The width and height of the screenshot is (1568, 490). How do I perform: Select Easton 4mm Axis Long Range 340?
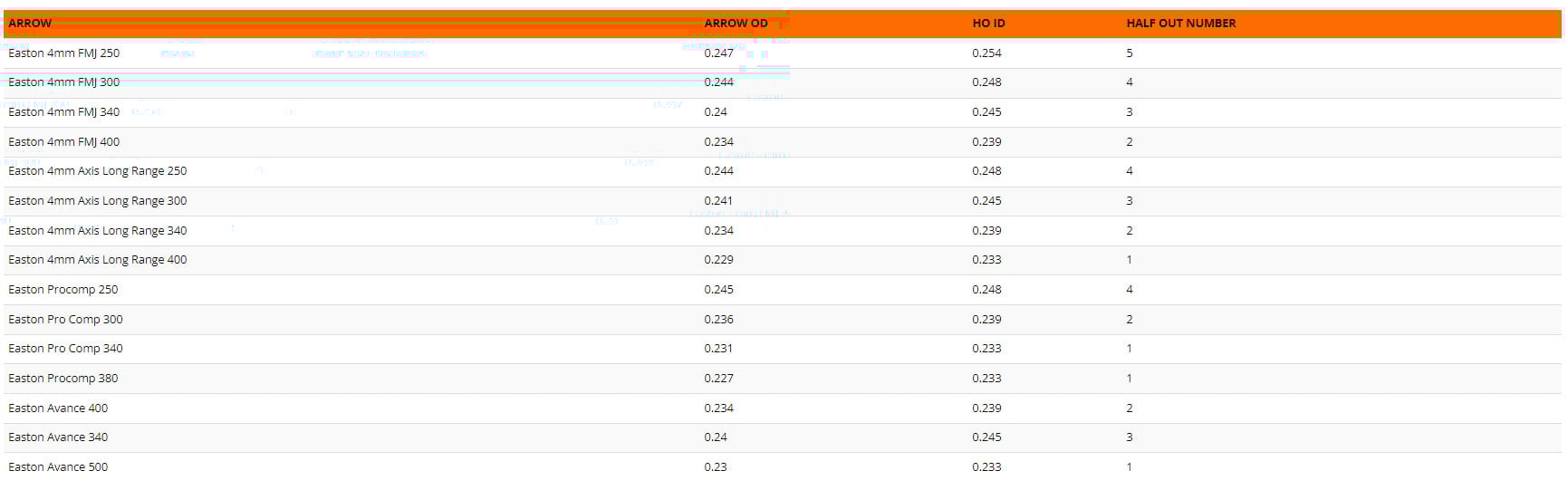pyautogui.click(x=97, y=231)
